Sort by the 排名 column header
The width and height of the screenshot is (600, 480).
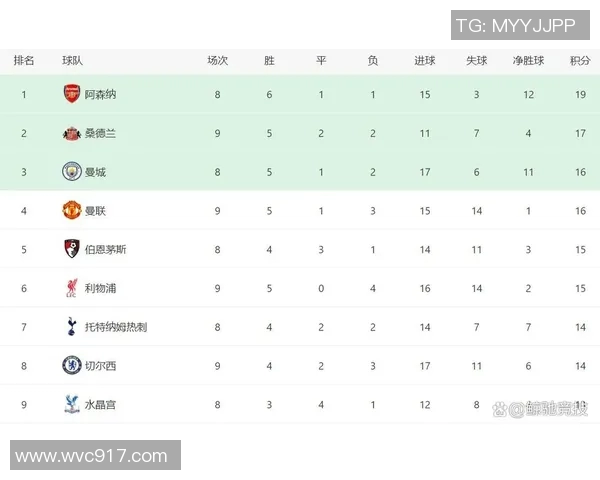point(24,61)
